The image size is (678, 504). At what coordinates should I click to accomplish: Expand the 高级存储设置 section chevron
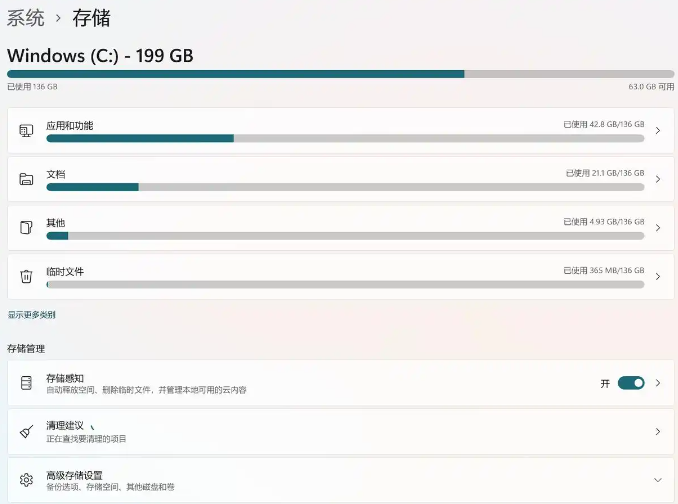658,480
